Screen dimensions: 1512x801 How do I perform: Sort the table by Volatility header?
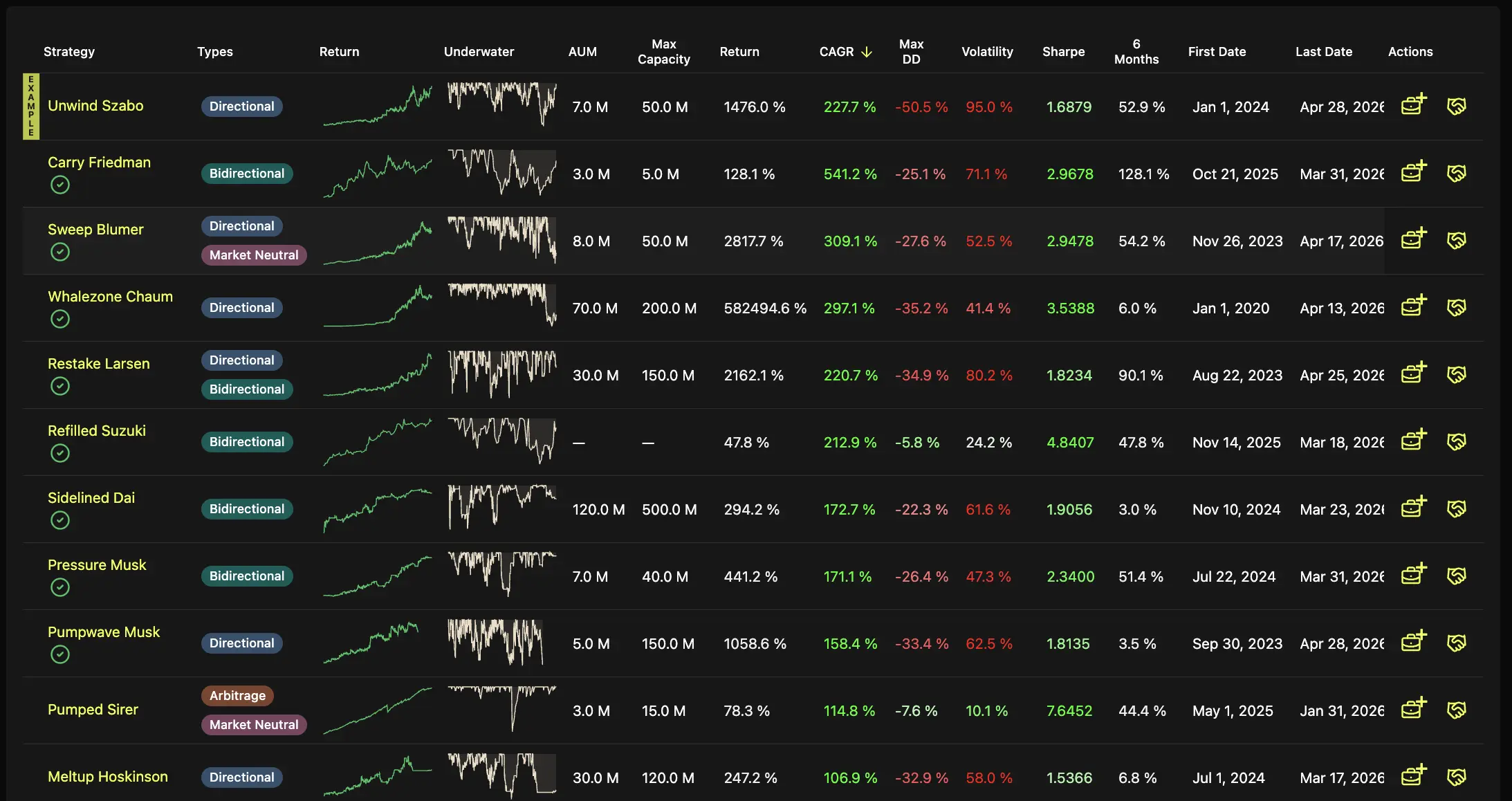987,52
